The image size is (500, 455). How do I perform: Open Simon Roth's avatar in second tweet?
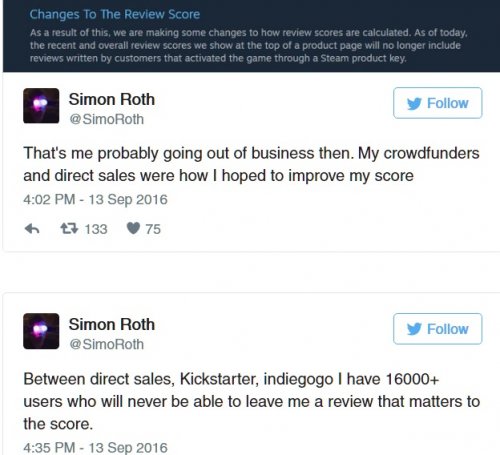coord(41,331)
